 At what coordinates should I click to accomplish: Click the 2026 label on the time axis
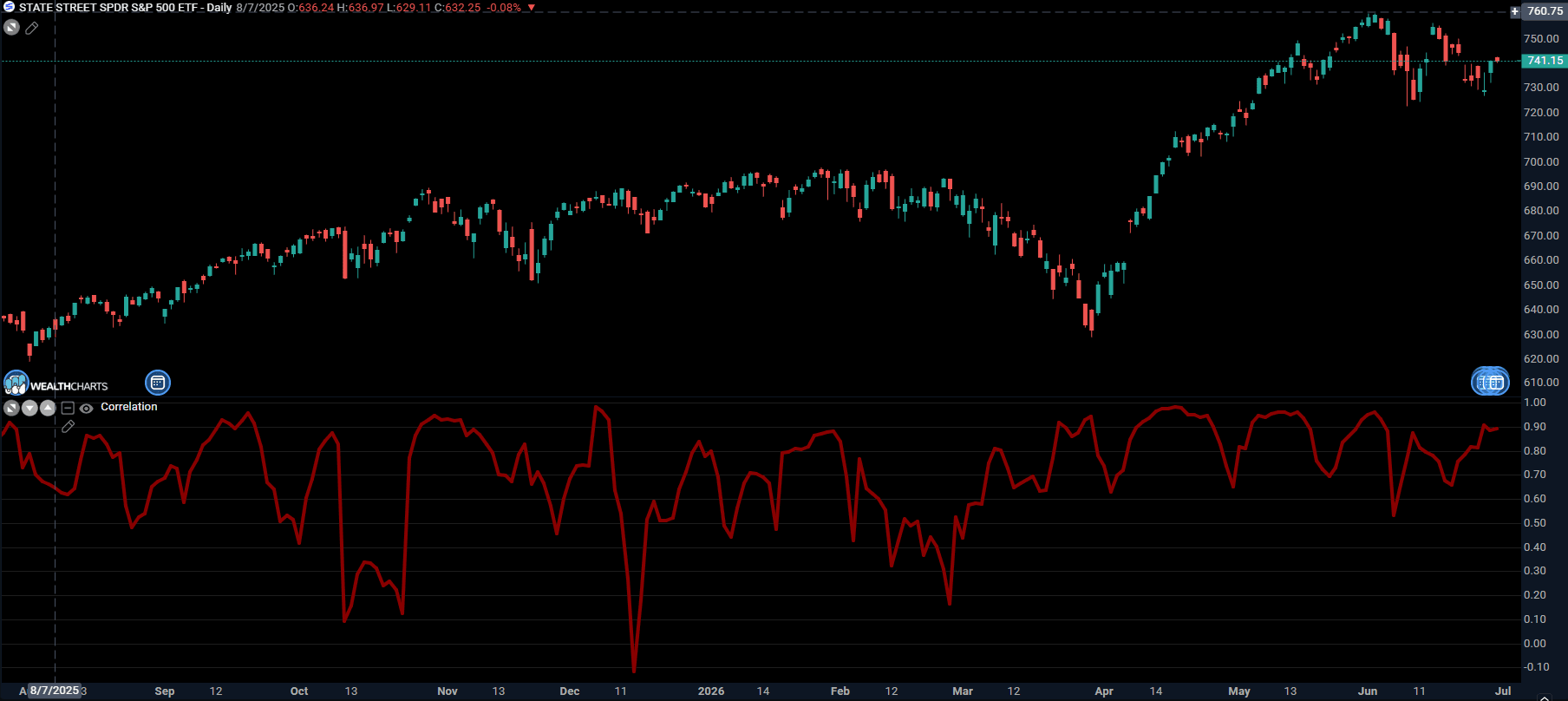711,691
